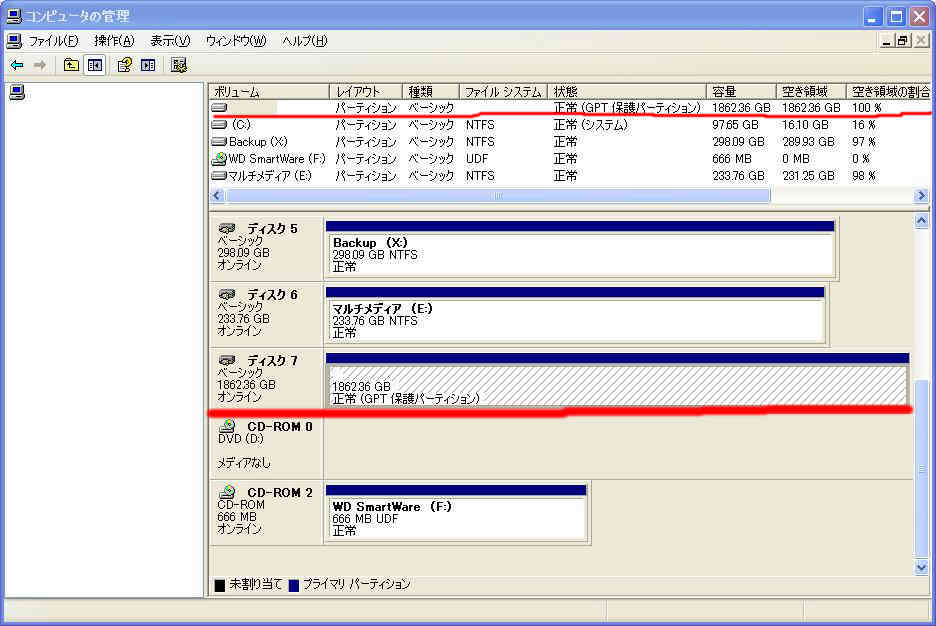The width and height of the screenshot is (936, 626).
Task: Click the vertical scrollbar thumb in disk view
Action: pyautogui.click(x=921, y=468)
